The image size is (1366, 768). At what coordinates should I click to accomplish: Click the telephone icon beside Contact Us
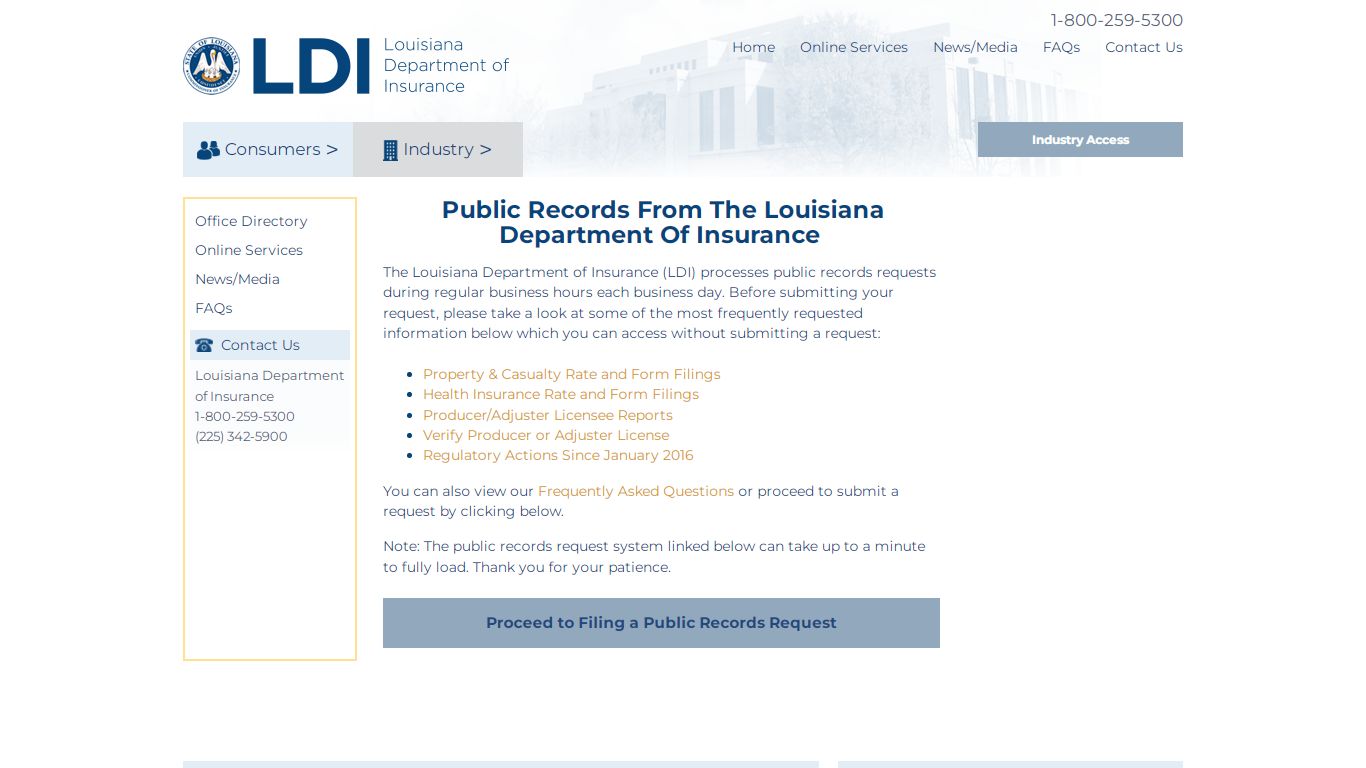click(x=204, y=345)
